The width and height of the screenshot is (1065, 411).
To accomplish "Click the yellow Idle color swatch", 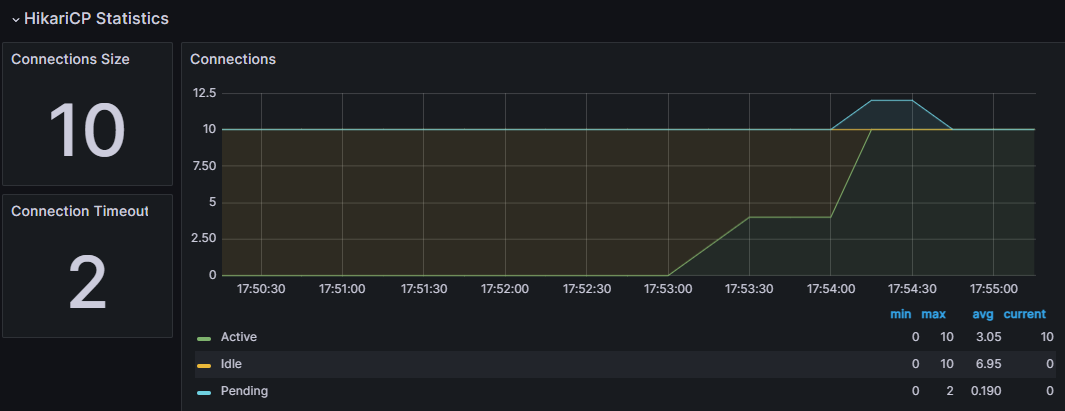I will pos(204,365).
